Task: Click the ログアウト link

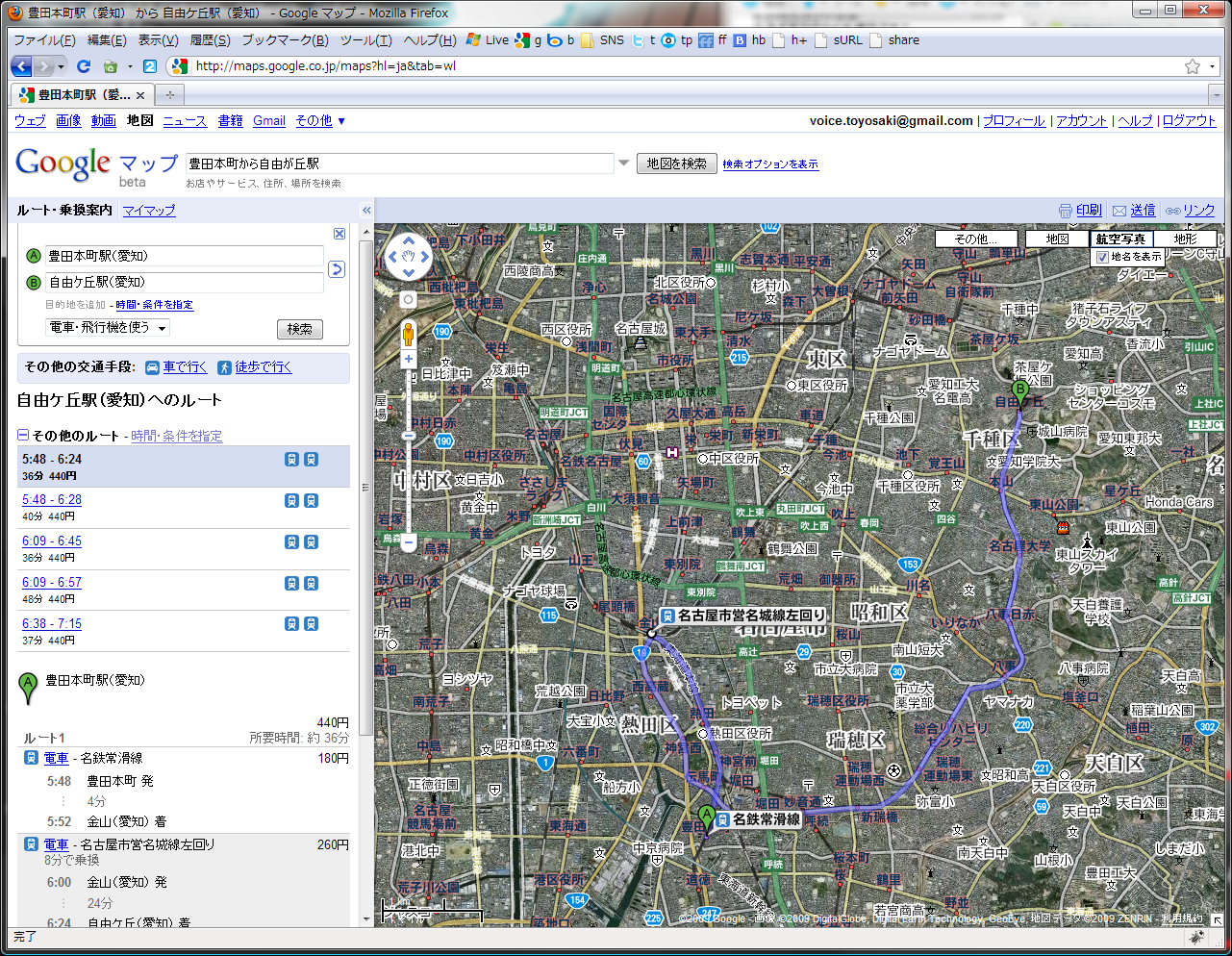Action: coord(1190,121)
